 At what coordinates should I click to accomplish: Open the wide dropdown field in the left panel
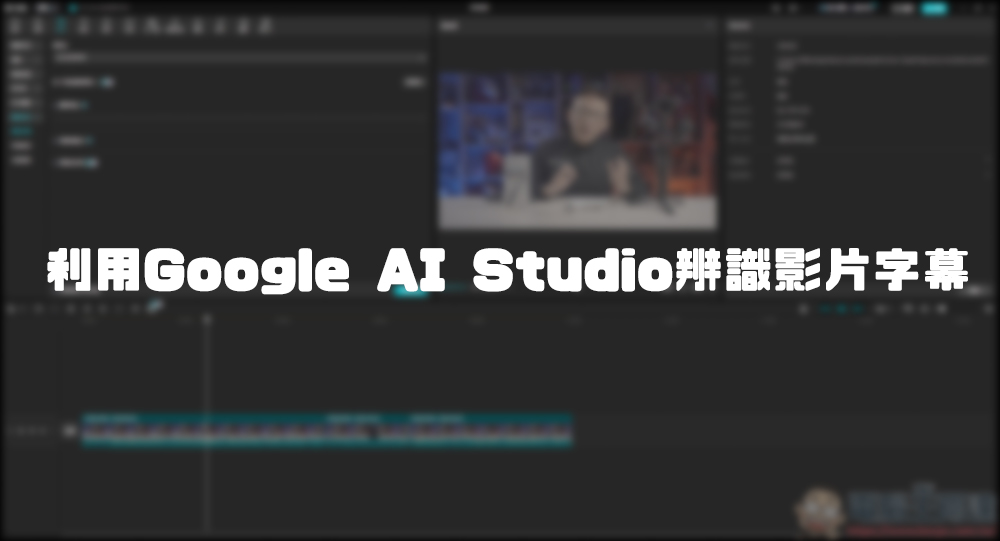coord(239,57)
